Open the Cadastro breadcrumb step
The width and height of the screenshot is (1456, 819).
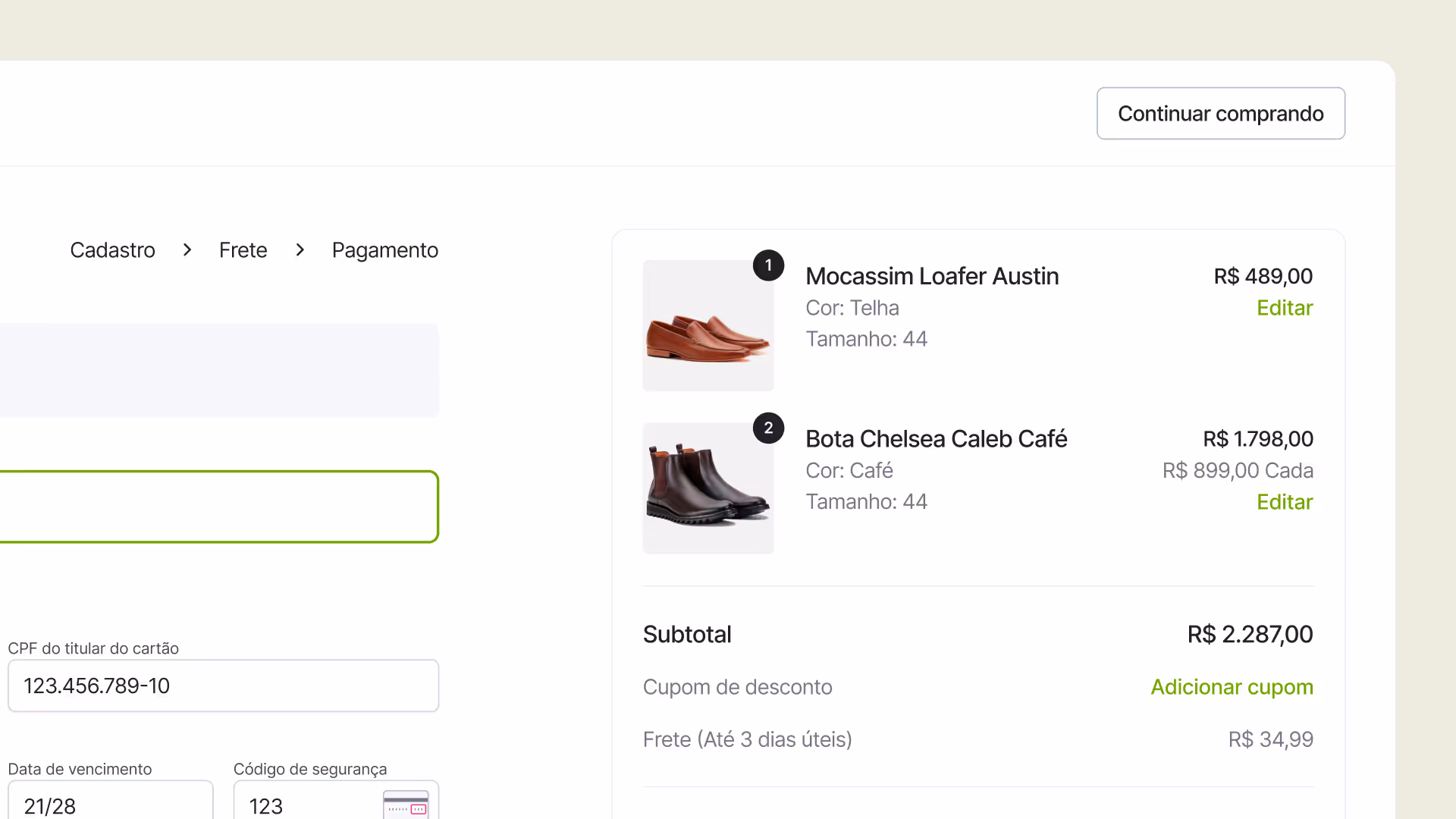pyautogui.click(x=112, y=250)
